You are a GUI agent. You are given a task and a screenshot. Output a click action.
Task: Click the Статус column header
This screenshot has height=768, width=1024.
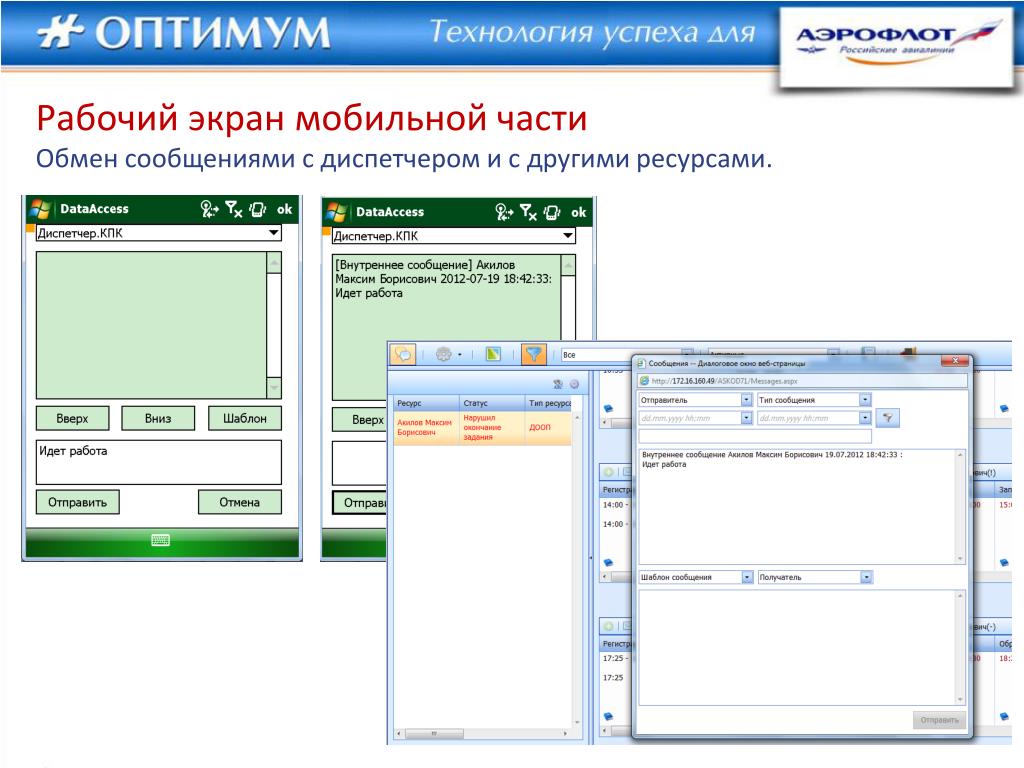[492, 403]
